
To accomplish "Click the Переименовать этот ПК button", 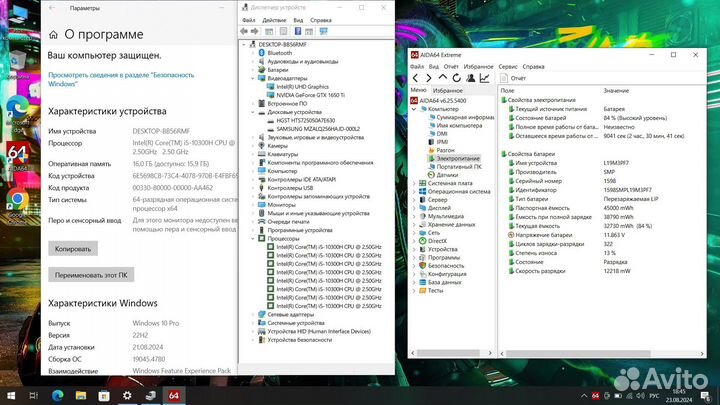I will (x=91, y=275).
